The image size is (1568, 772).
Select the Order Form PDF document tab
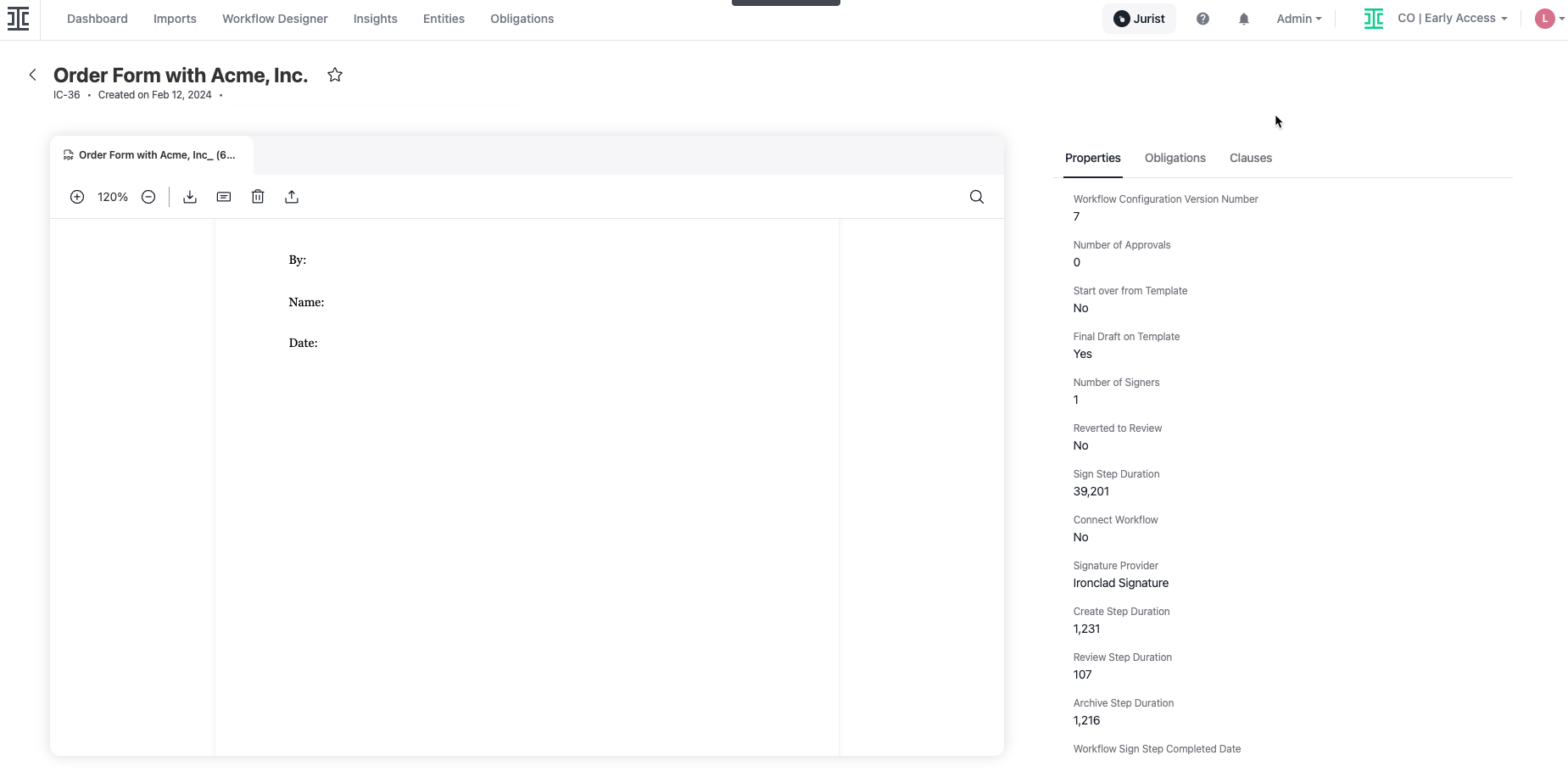pyautogui.click(x=151, y=155)
